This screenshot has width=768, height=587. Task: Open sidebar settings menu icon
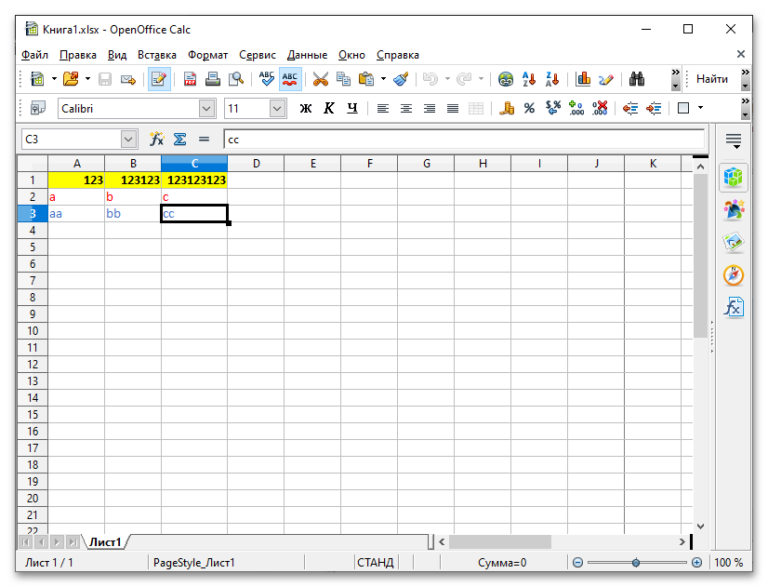[x=733, y=141]
